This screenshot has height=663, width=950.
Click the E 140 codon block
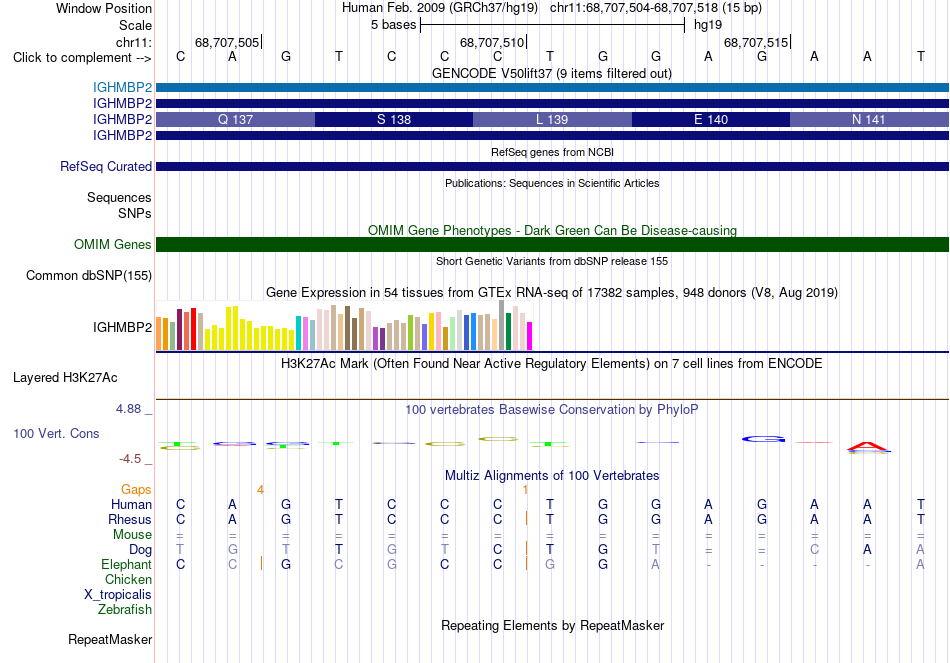click(x=711, y=119)
